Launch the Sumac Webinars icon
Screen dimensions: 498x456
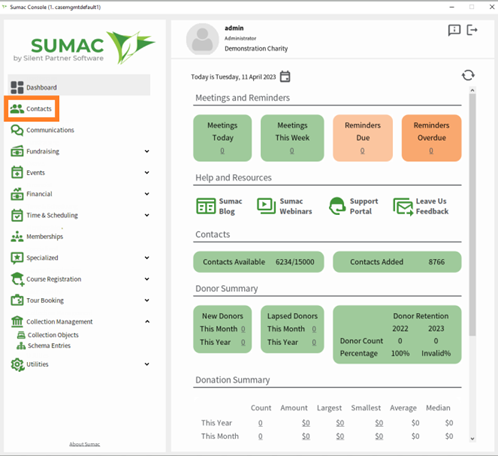(266, 206)
